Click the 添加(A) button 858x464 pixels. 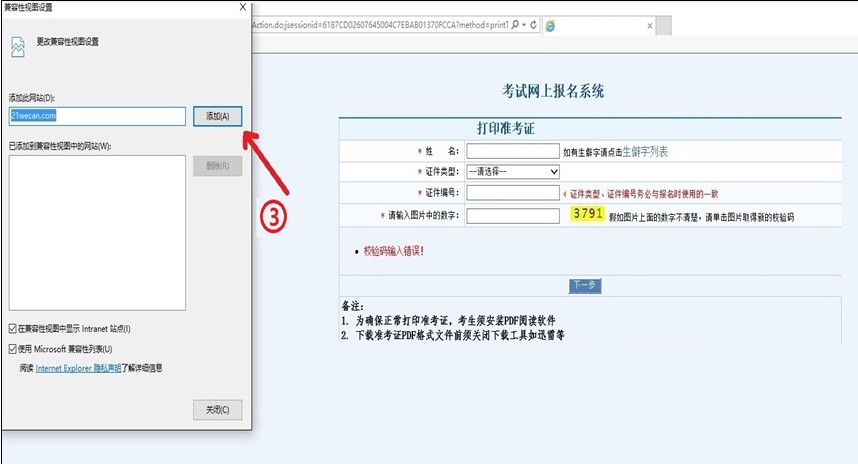click(x=217, y=117)
